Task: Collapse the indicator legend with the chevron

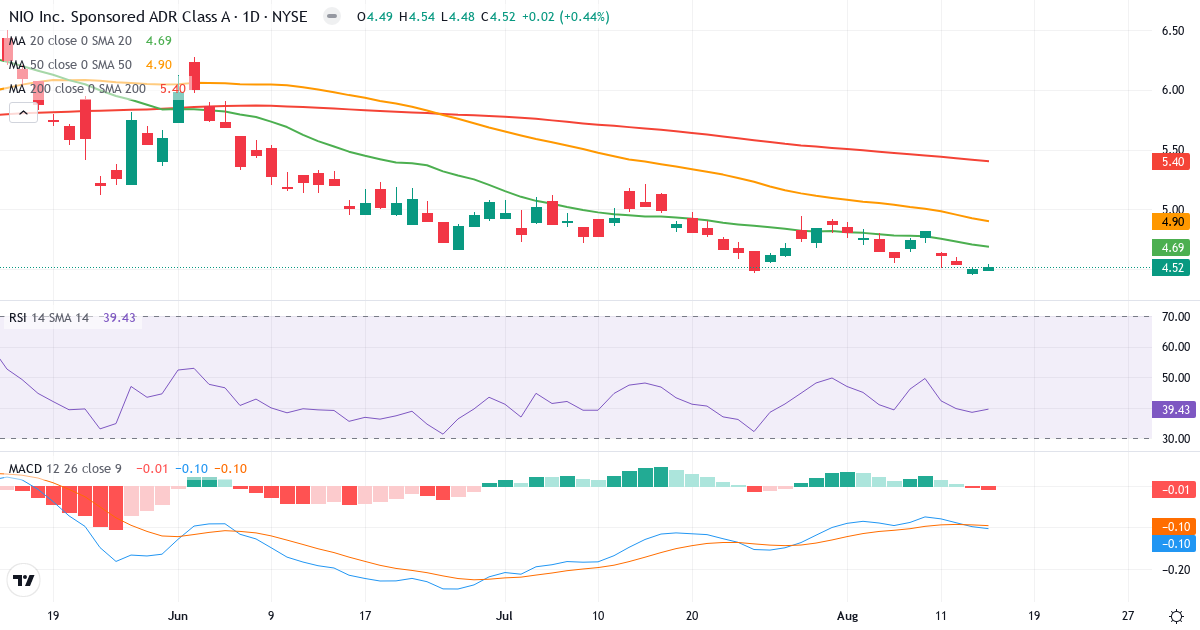Action: [25, 114]
